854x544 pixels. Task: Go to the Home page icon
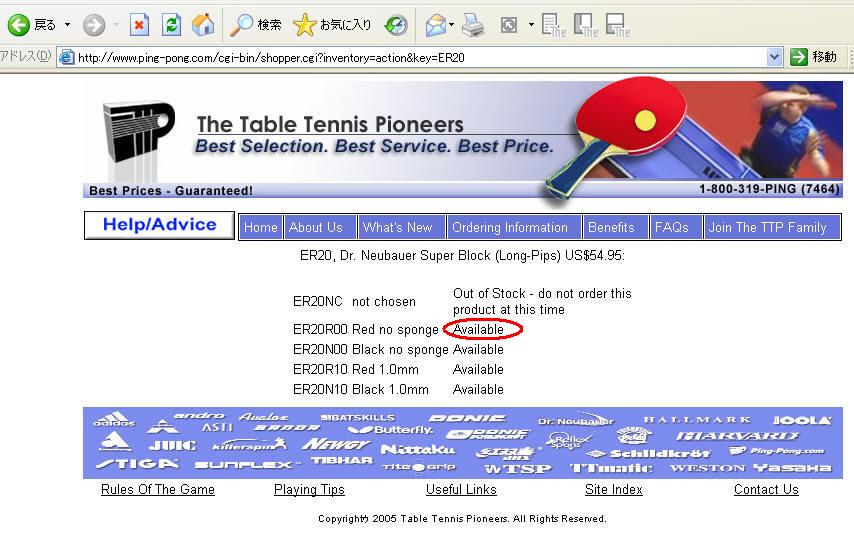tap(203, 25)
